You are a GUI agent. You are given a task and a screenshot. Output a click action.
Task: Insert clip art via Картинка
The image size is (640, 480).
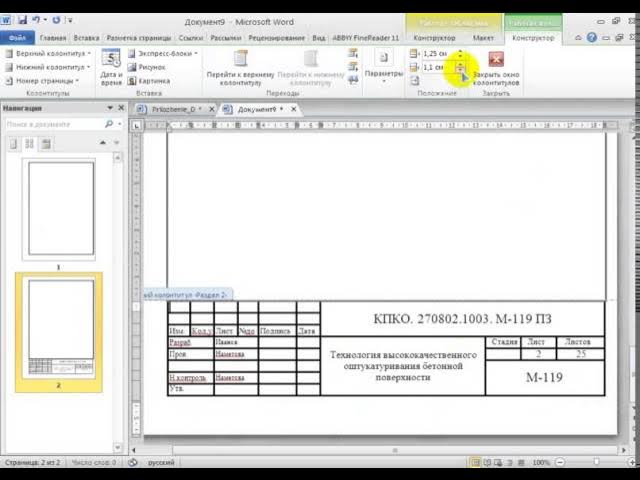tap(149, 81)
